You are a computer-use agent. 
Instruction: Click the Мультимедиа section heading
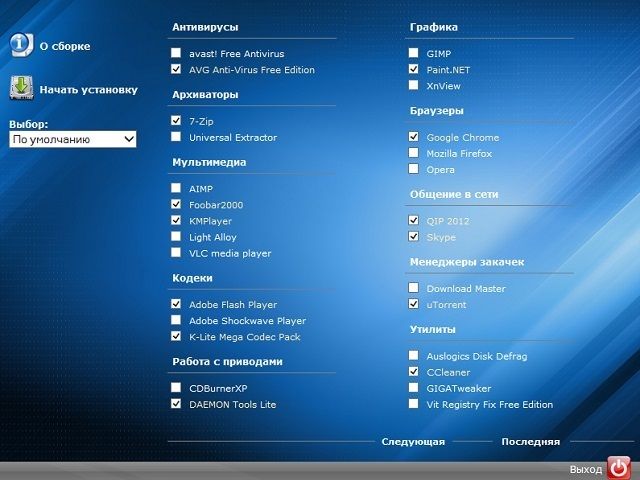click(209, 162)
